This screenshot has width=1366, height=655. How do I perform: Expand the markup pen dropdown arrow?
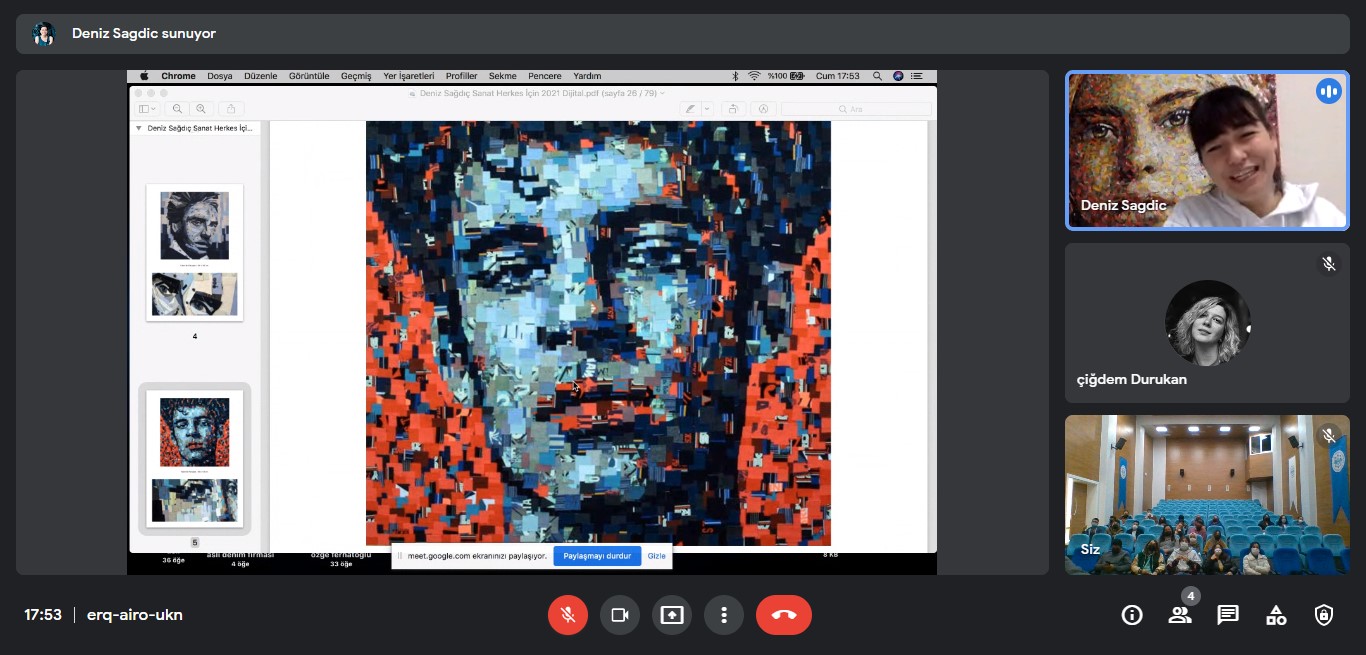(x=707, y=109)
